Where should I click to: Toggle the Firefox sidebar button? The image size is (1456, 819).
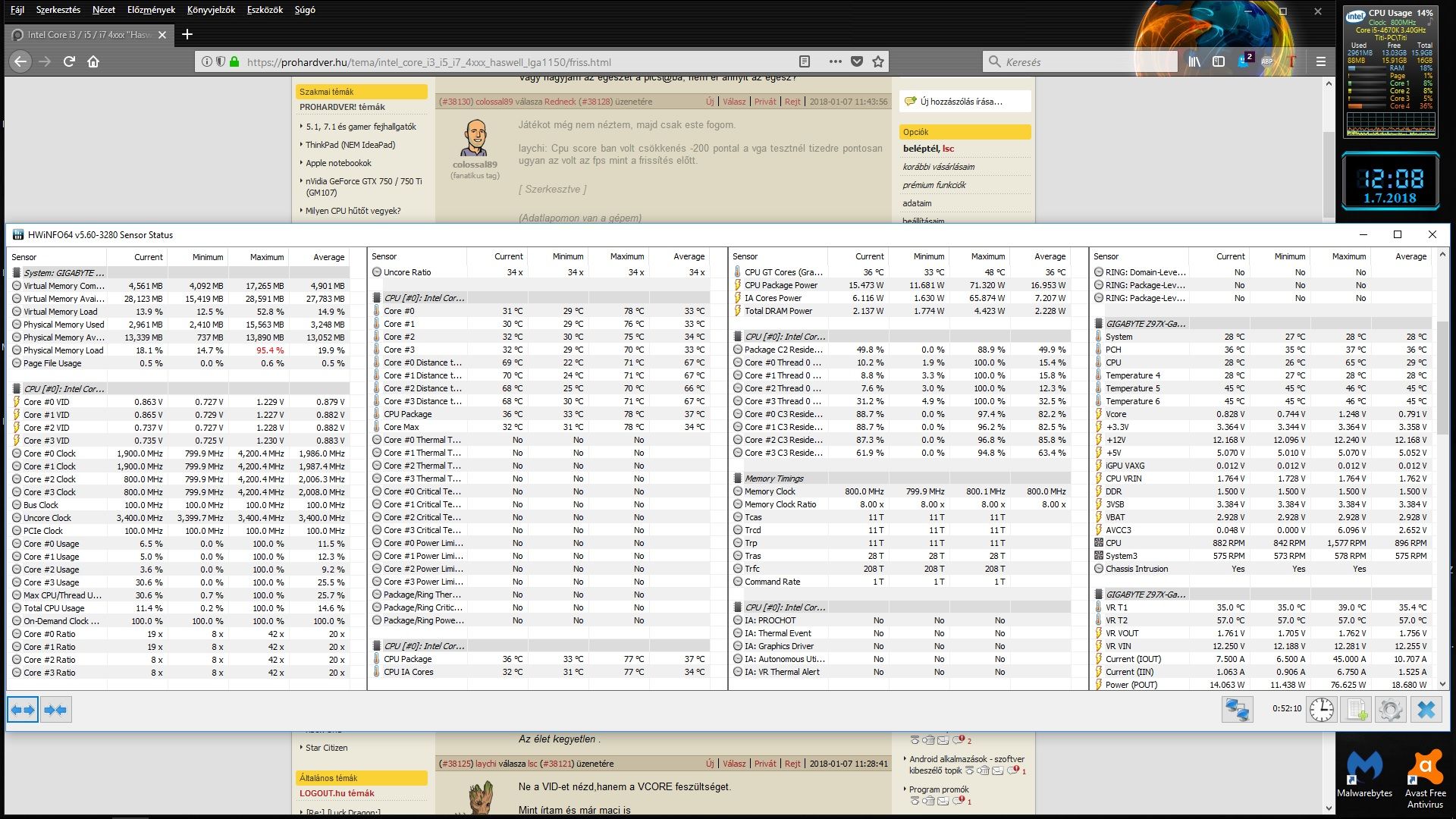(x=1219, y=61)
